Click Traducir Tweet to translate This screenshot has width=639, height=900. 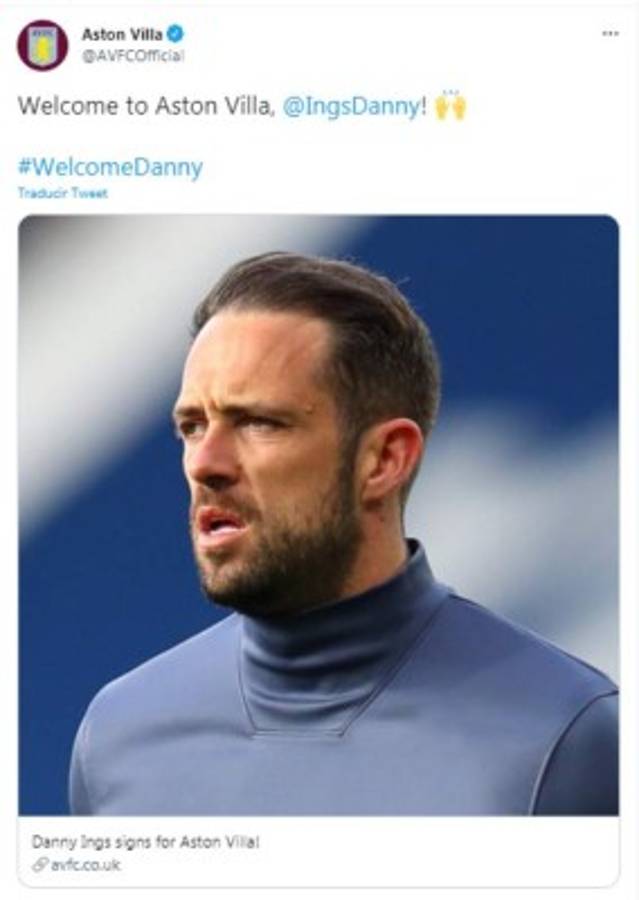pyautogui.click(x=63, y=193)
